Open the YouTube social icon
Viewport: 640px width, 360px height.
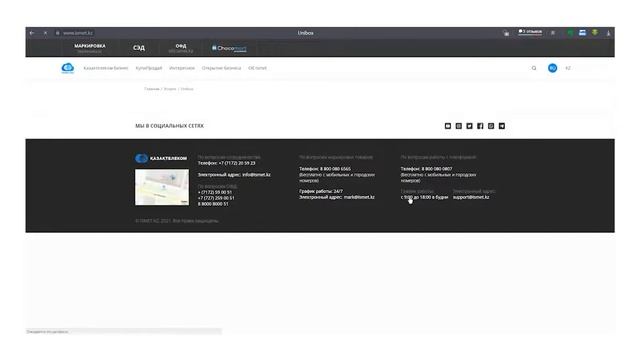tap(448, 126)
